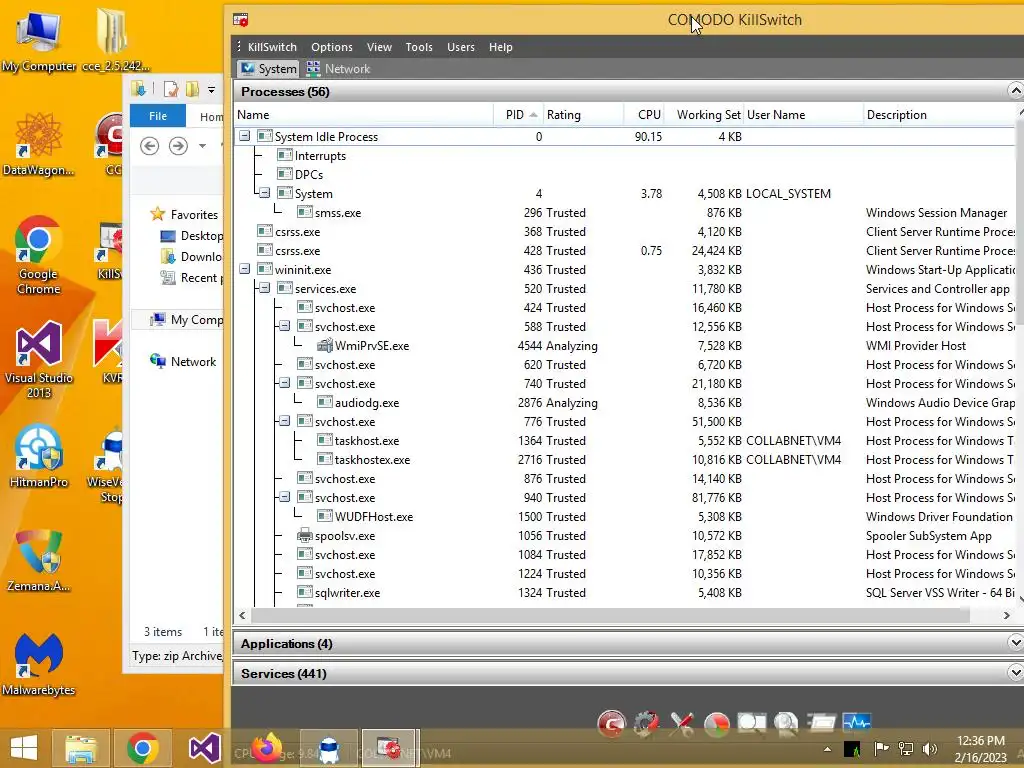Collapse svchost.exe PID 776 node
The image size is (1024, 768).
pyautogui.click(x=285, y=421)
